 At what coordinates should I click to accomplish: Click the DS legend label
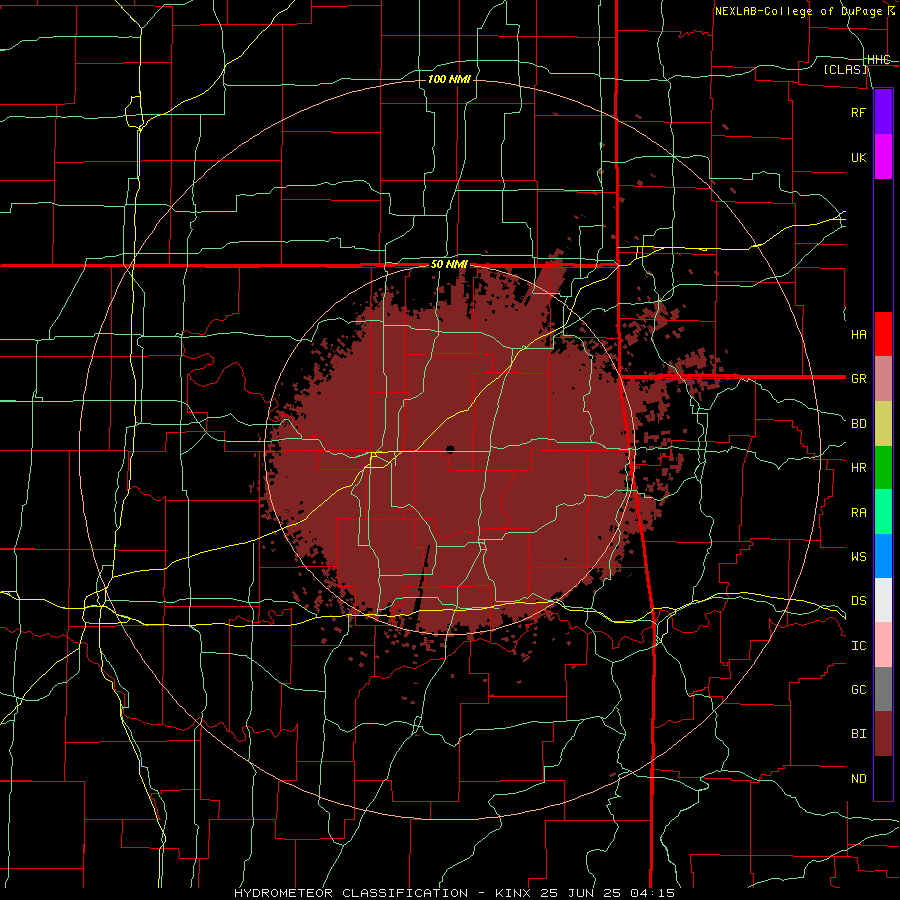click(858, 600)
